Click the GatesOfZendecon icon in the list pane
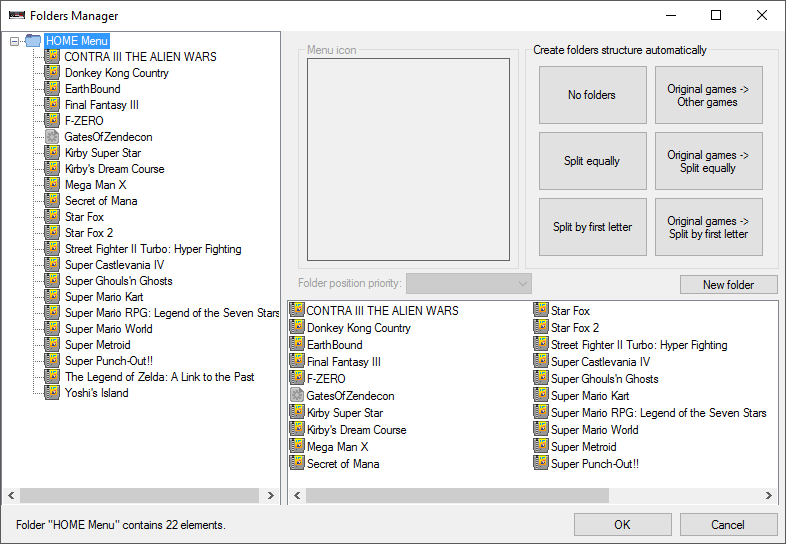The image size is (786, 544). (x=297, y=396)
